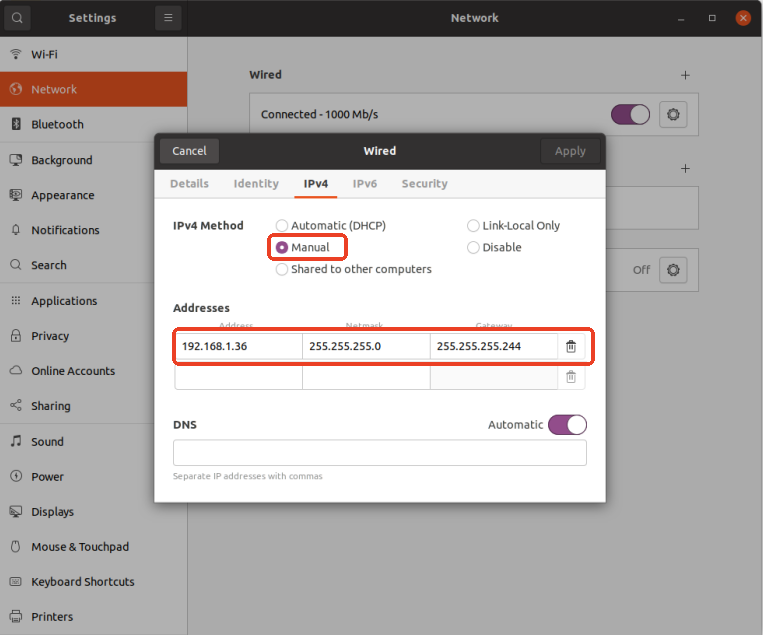
Task: Select the Link-Local Only option
Action: [473, 226]
